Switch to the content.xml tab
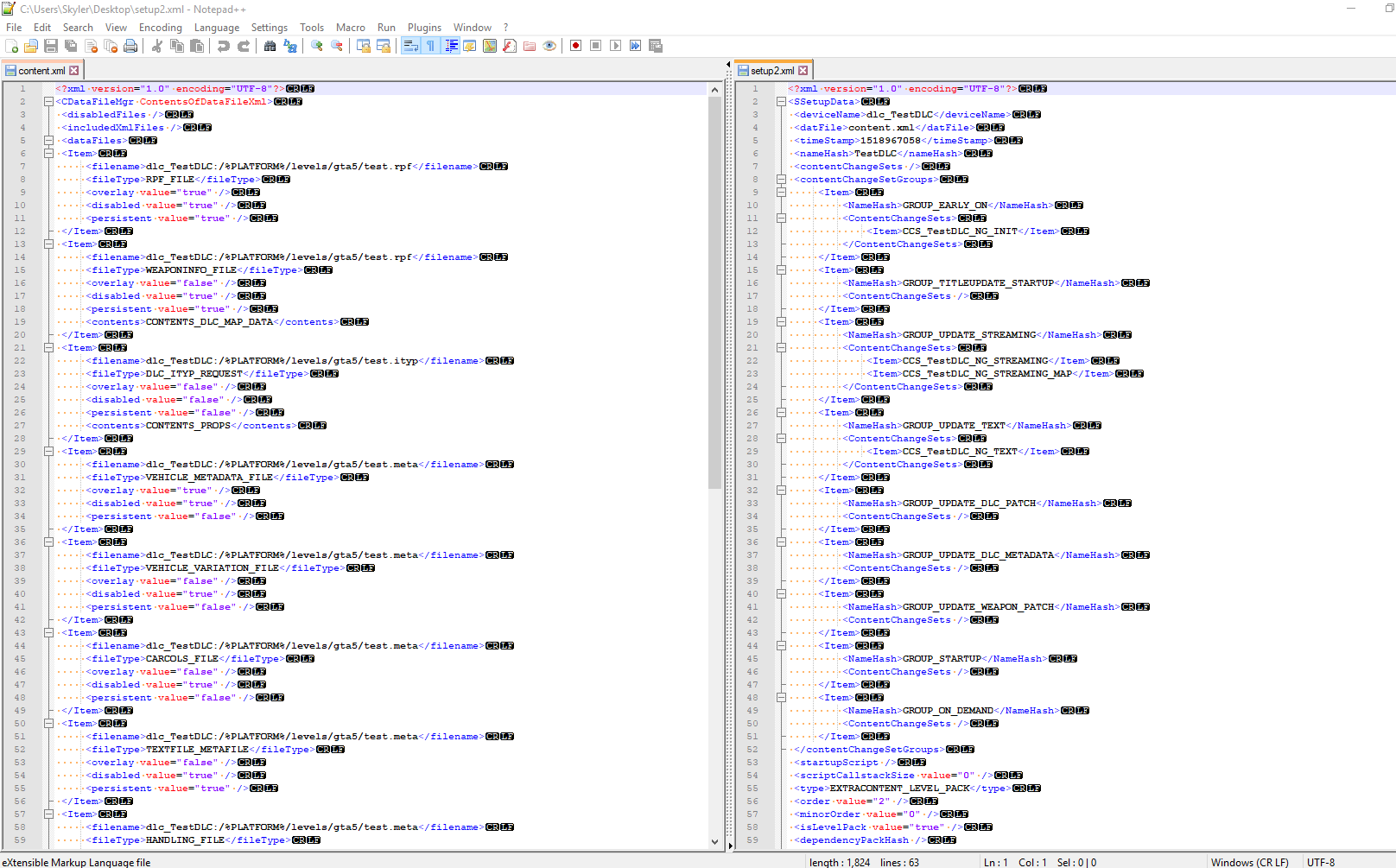This screenshot has width=1396, height=868. 41,71
